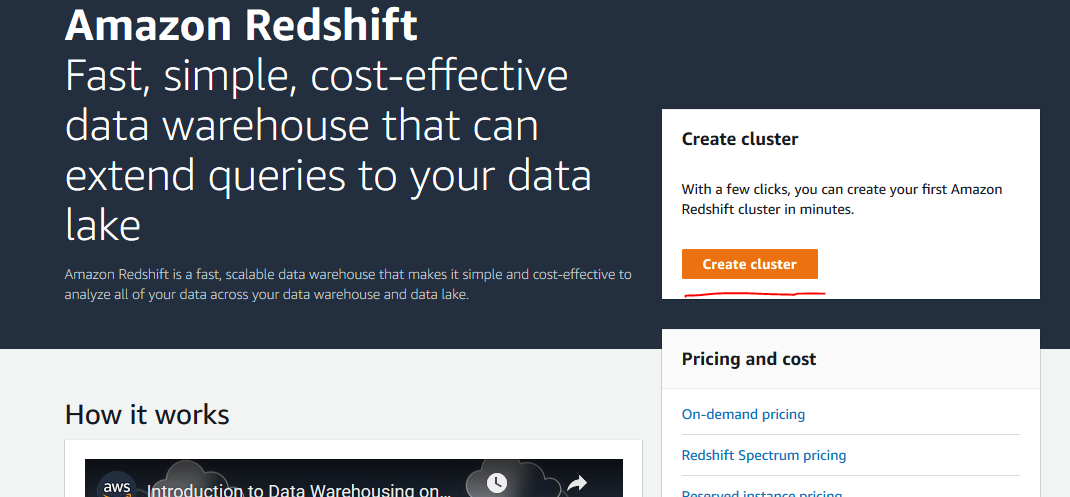This screenshot has width=1070, height=497.
Task: Click the orange Create cluster button
Action: tap(749, 264)
